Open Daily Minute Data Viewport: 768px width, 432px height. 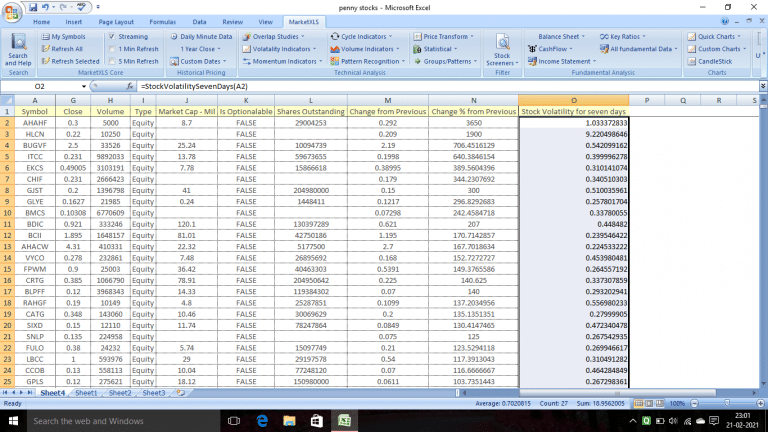point(201,36)
